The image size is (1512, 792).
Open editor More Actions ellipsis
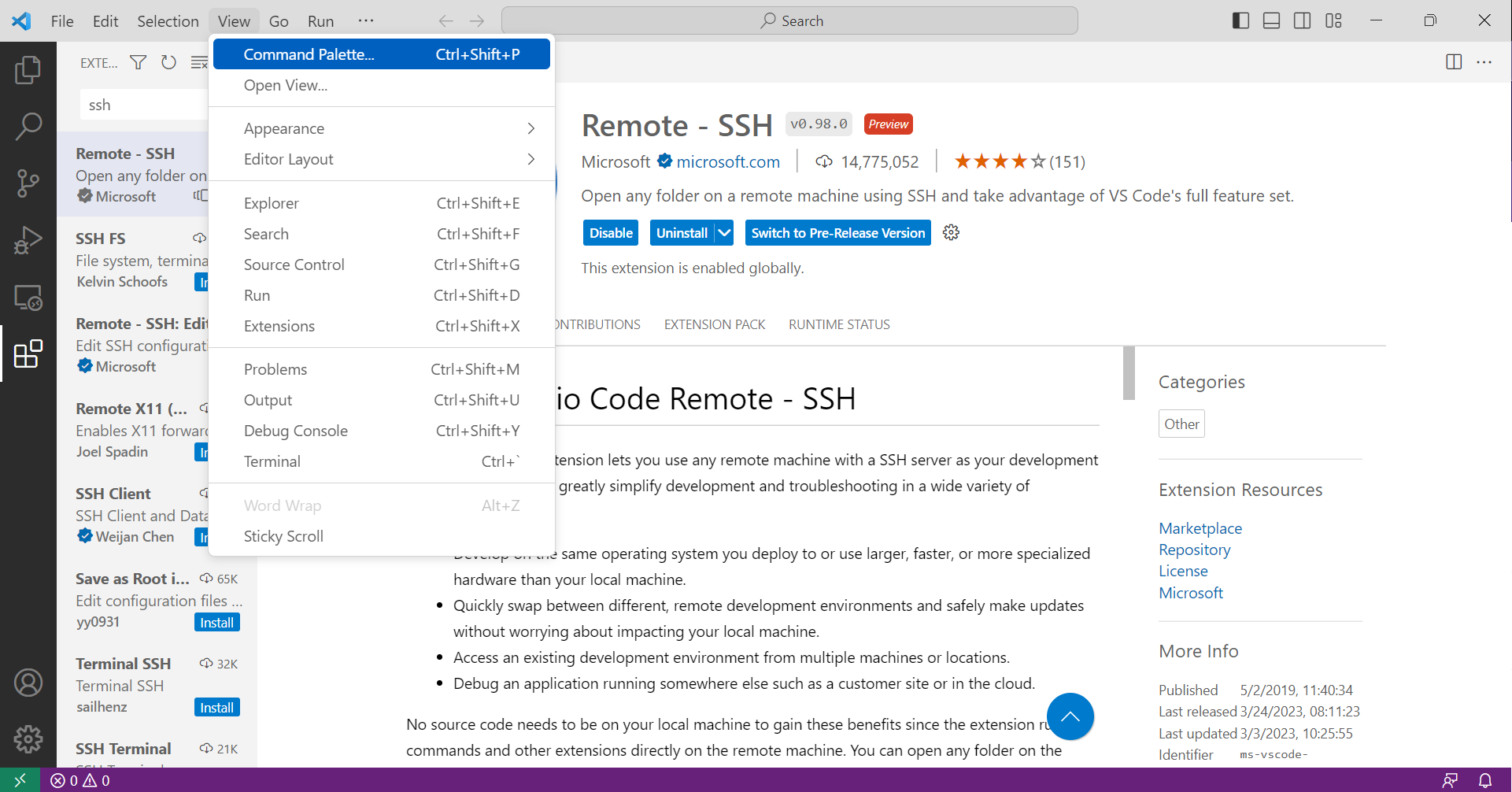pyautogui.click(x=1484, y=62)
